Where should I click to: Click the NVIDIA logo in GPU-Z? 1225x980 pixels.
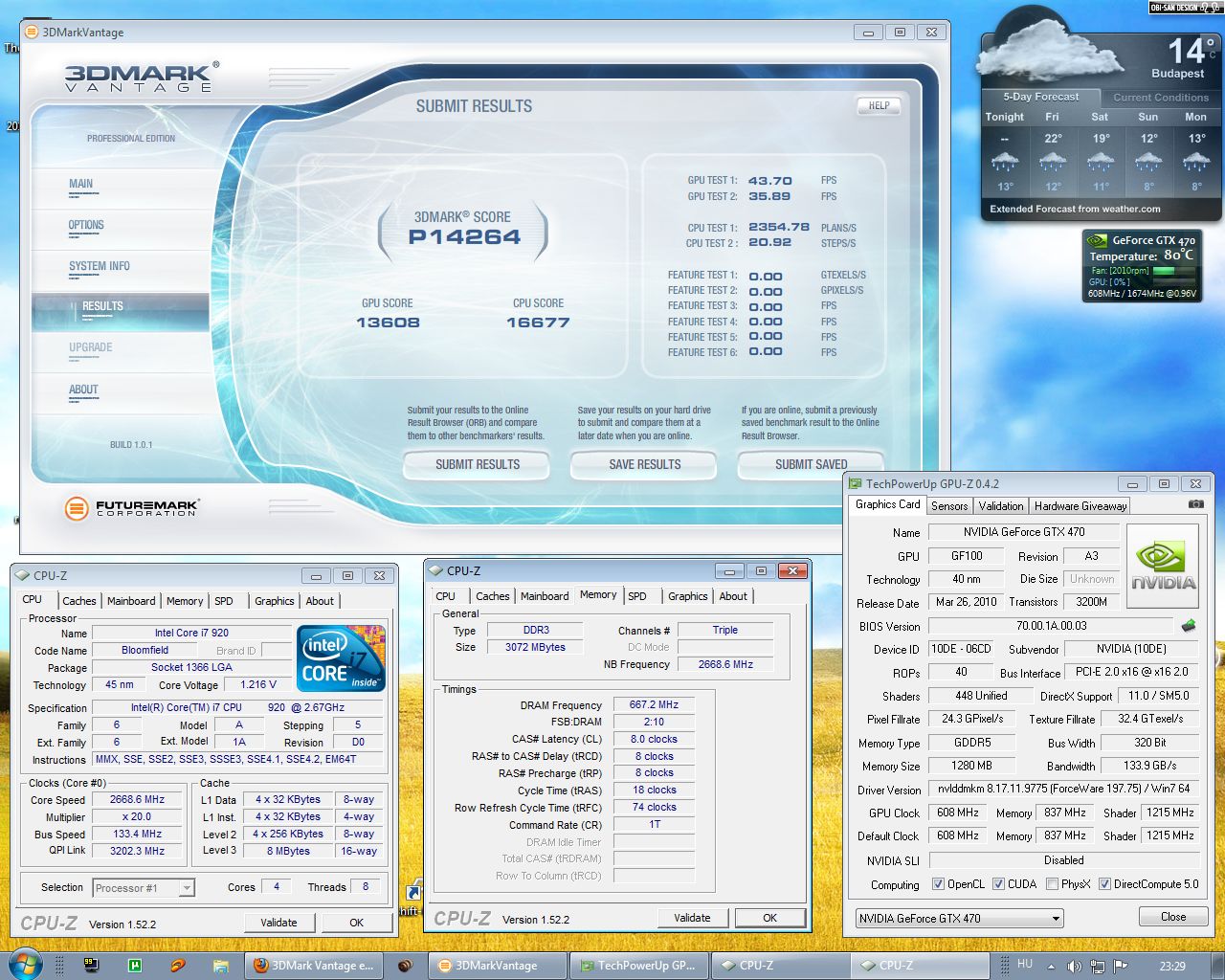(x=1163, y=567)
